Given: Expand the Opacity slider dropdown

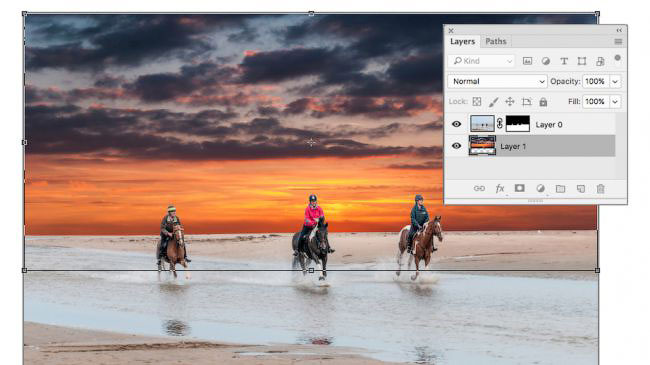Looking at the screenshot, I should coord(615,82).
